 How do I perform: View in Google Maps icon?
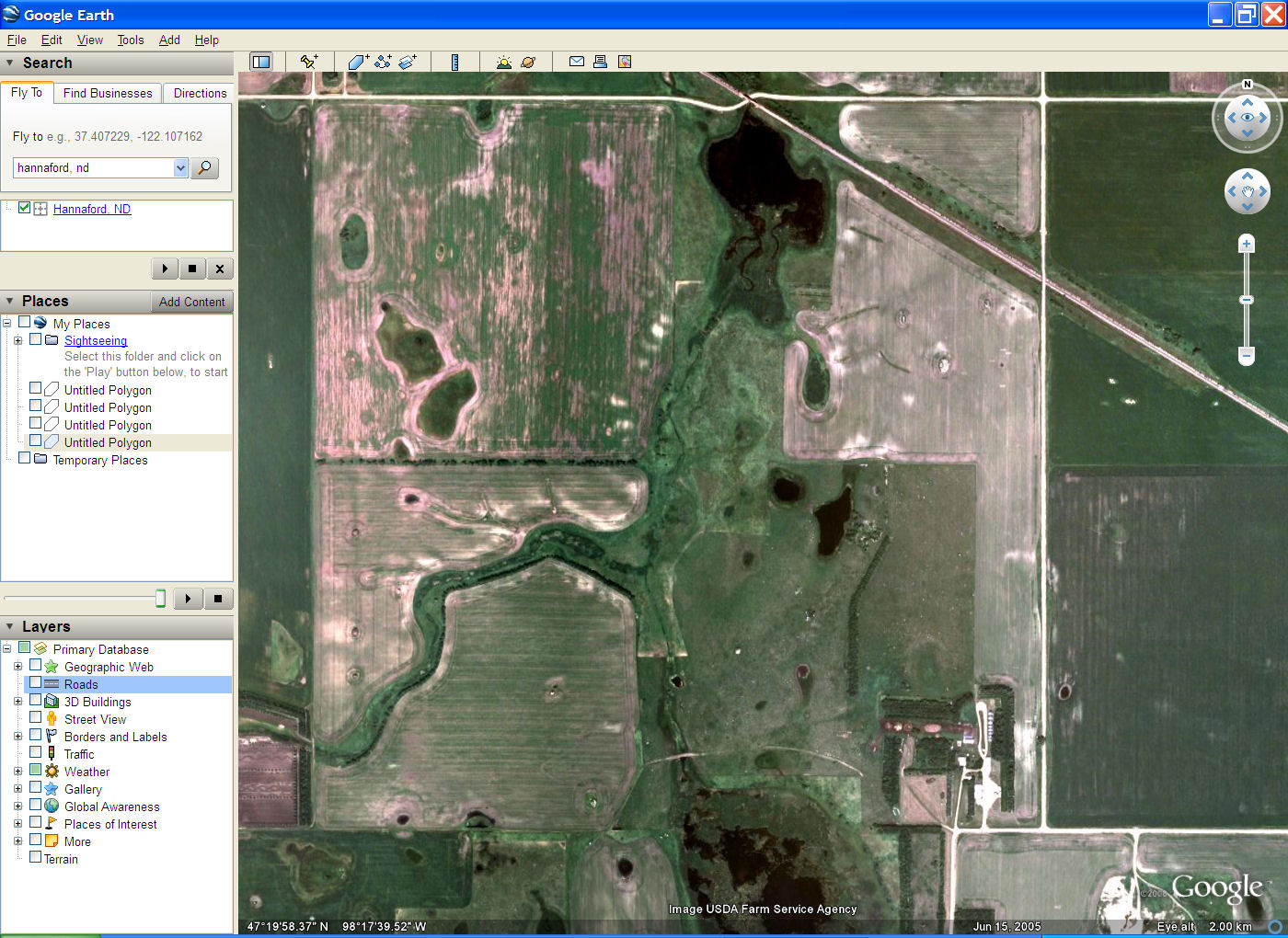tap(625, 62)
